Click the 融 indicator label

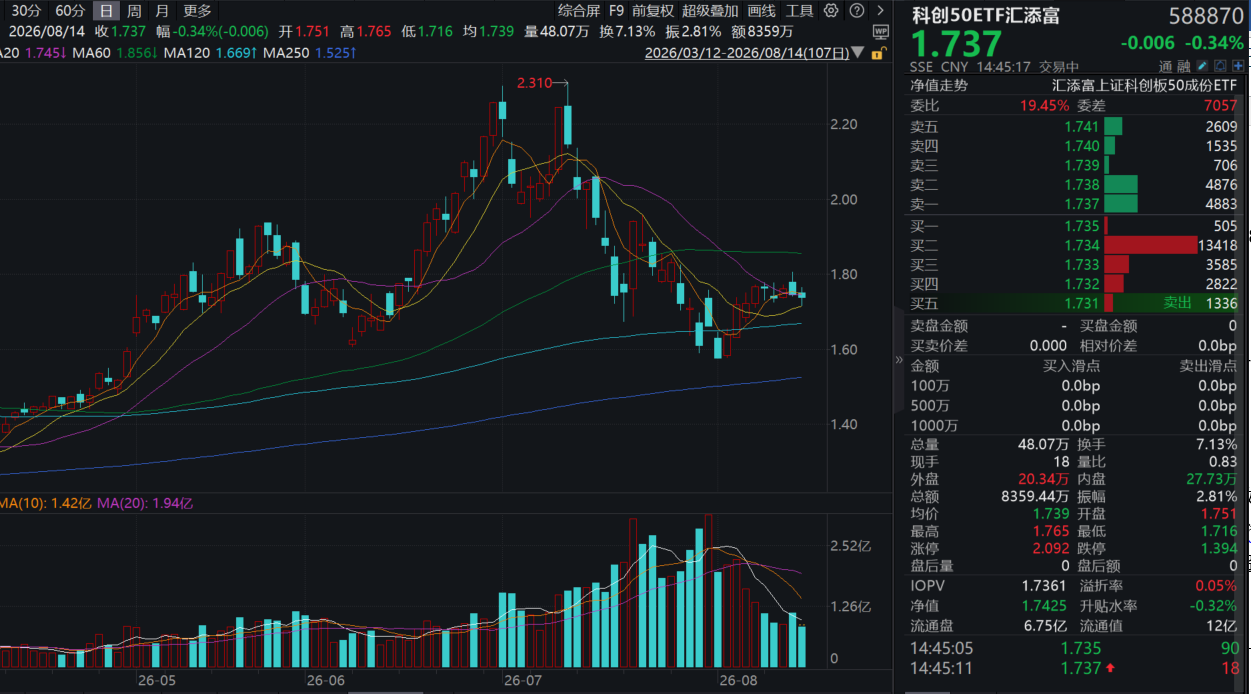point(1184,66)
